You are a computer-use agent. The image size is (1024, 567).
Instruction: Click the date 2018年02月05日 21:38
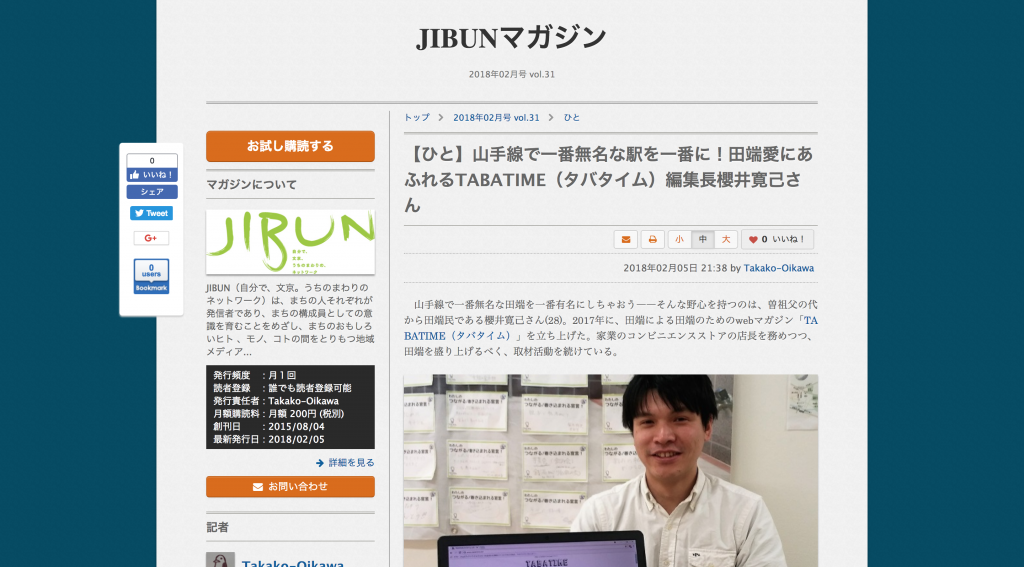click(675, 268)
